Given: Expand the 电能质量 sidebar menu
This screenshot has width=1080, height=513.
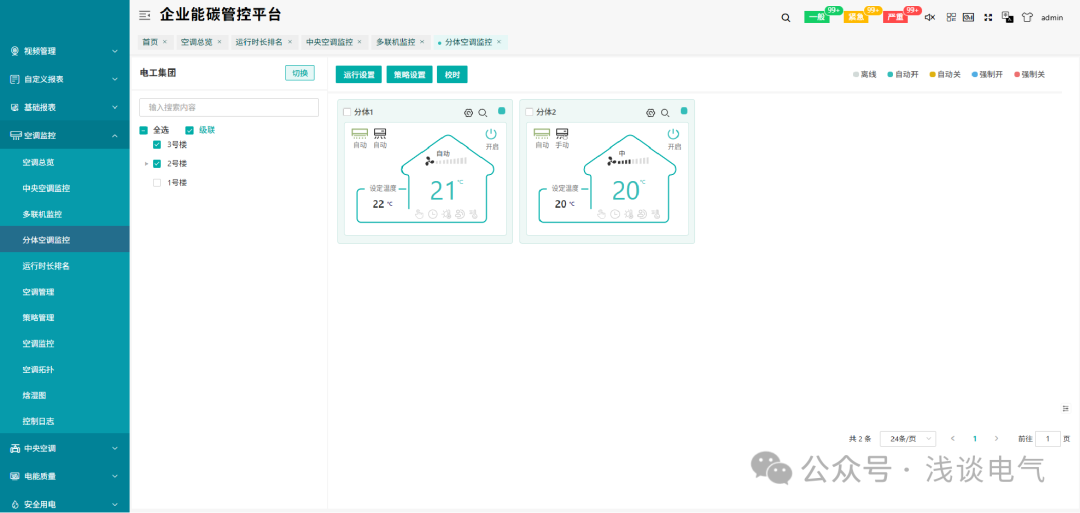Looking at the screenshot, I should coord(65,476).
